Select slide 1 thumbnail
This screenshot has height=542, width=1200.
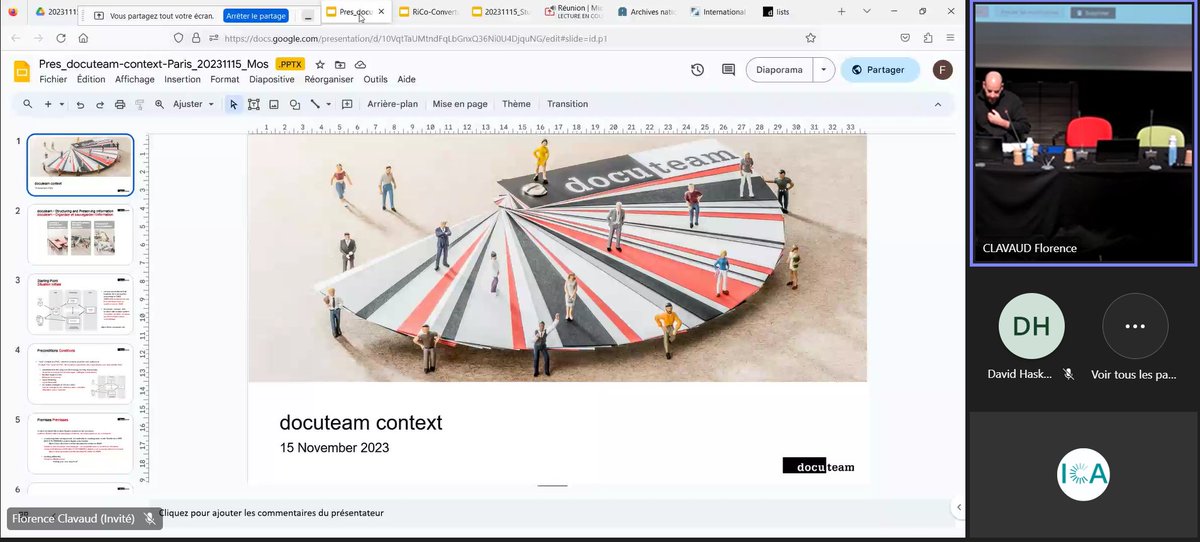(80, 164)
